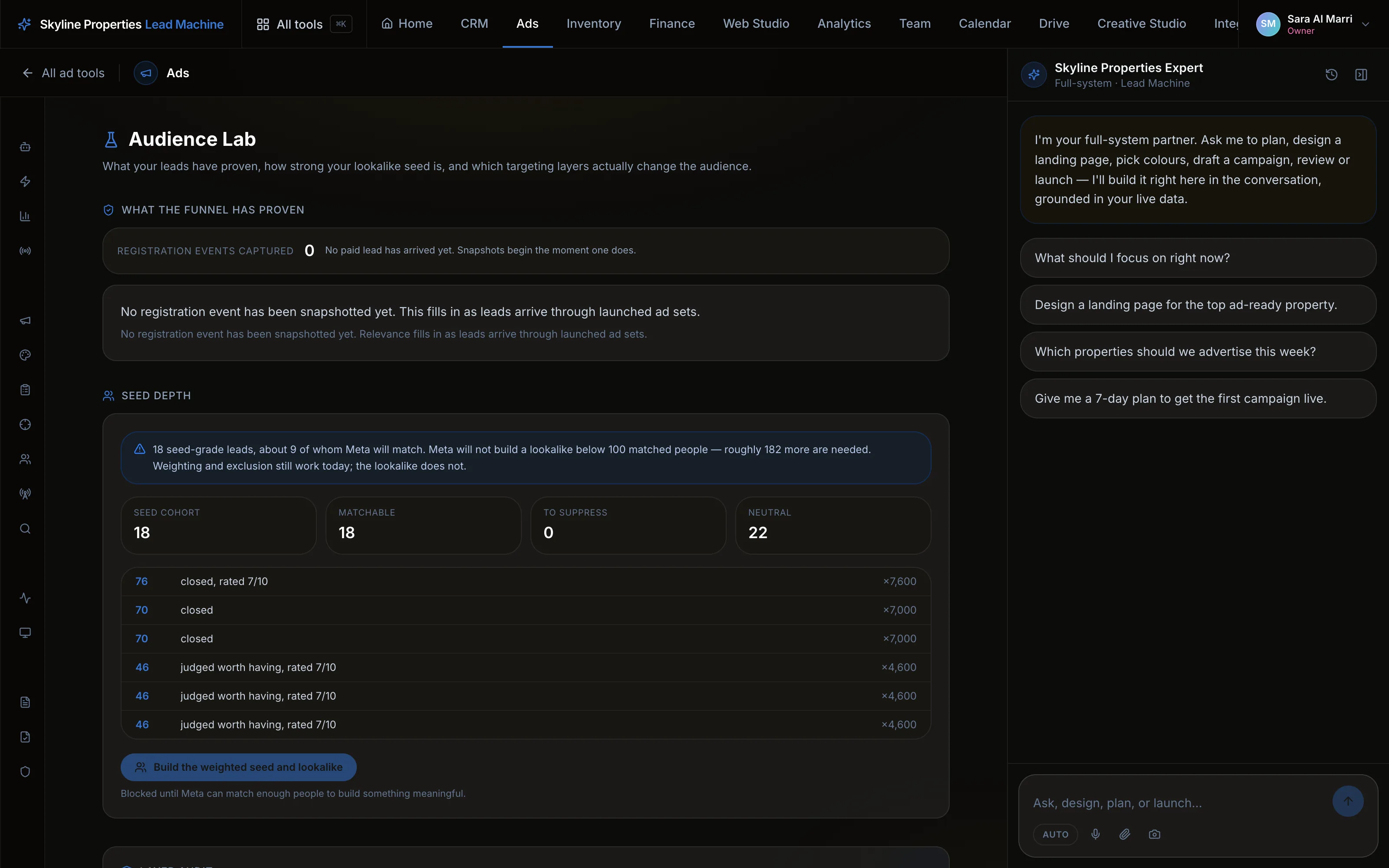This screenshot has height=868, width=1389.
Task: Open the Analytics tab
Action: pyautogui.click(x=844, y=23)
